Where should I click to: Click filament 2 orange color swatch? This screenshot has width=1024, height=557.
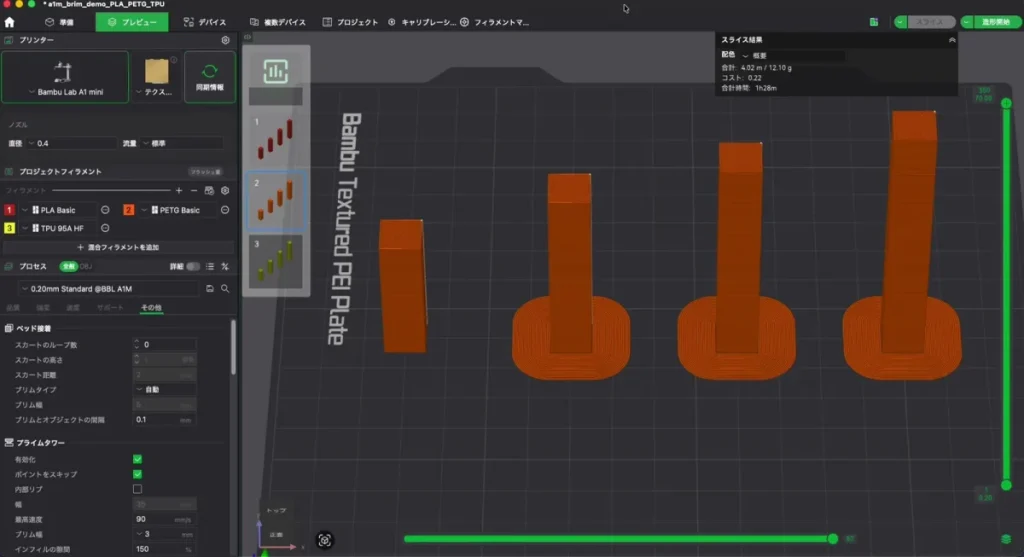tap(128, 210)
